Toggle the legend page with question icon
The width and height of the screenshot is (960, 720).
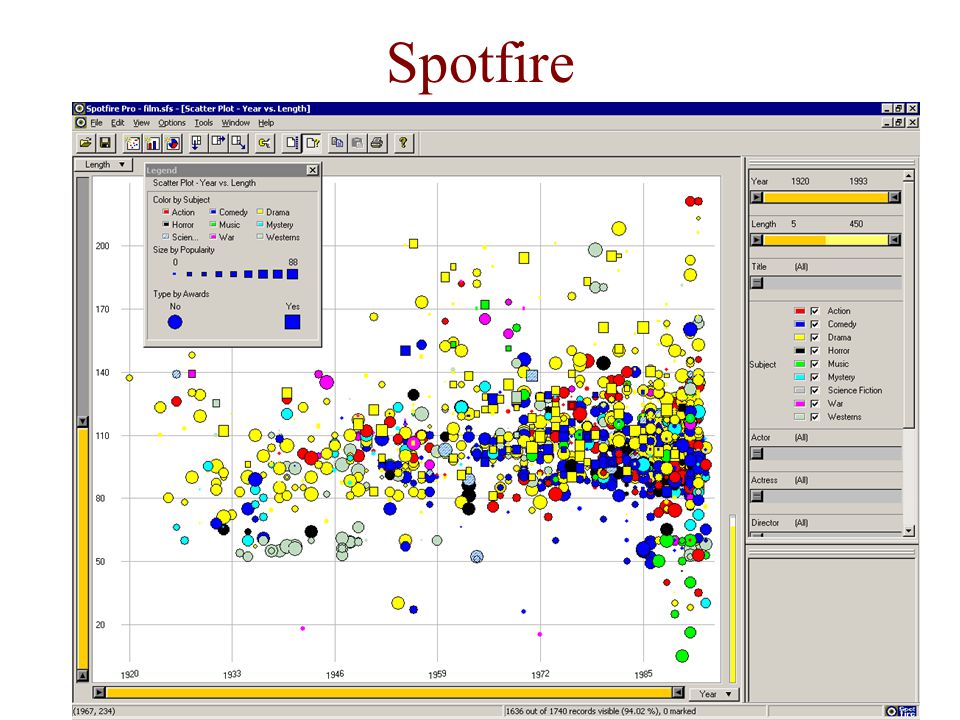pos(313,143)
